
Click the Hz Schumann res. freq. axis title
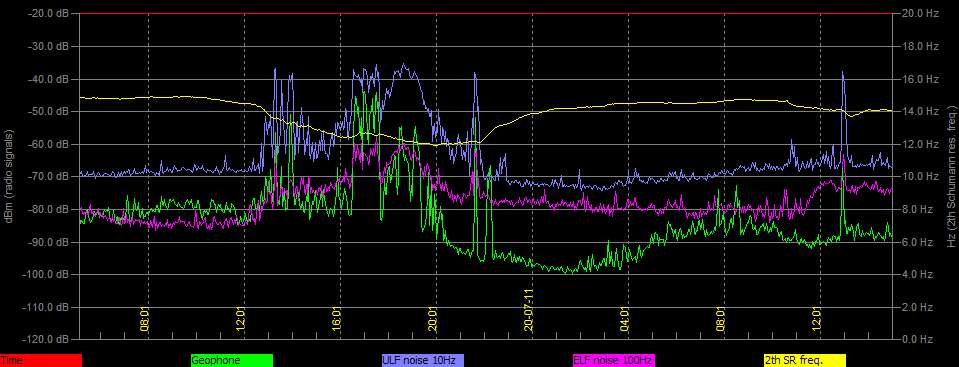(951, 176)
